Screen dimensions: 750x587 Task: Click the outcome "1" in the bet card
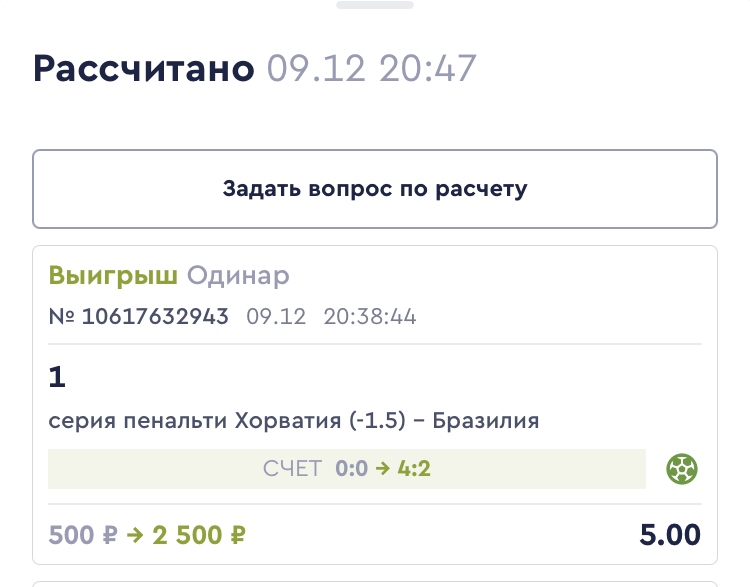coord(57,377)
